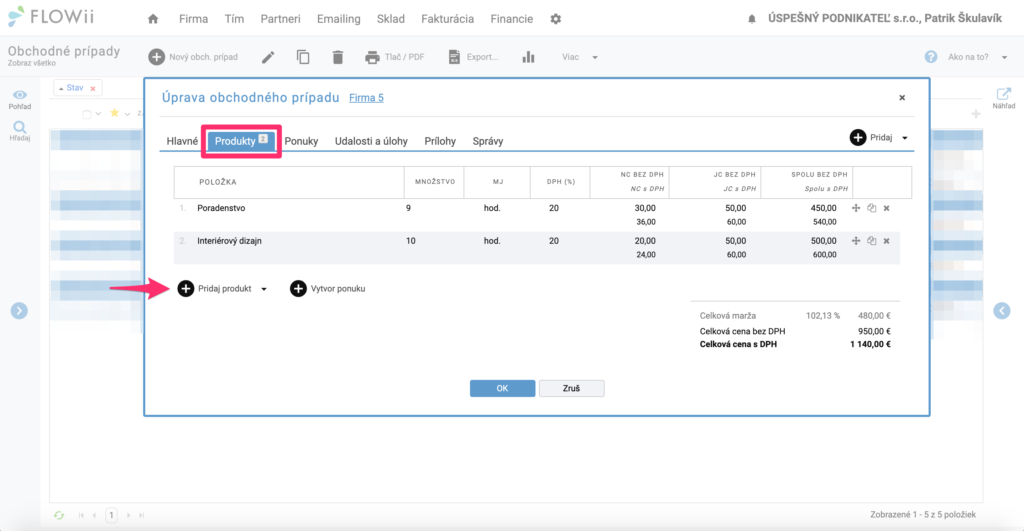Duplicate the Interiérový dizajn item

pos(871,241)
